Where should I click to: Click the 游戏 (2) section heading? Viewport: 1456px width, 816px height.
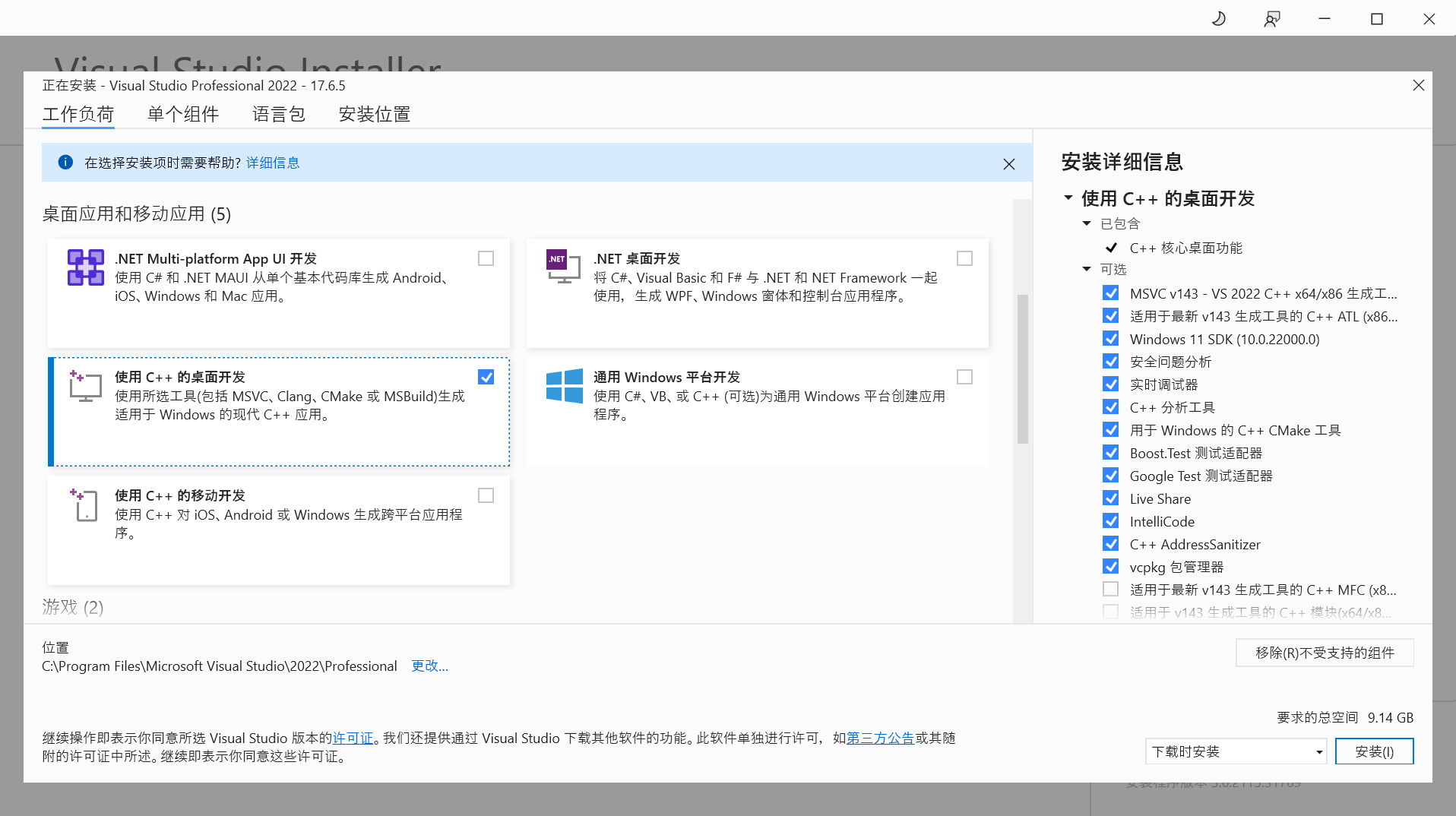pyautogui.click(x=73, y=607)
